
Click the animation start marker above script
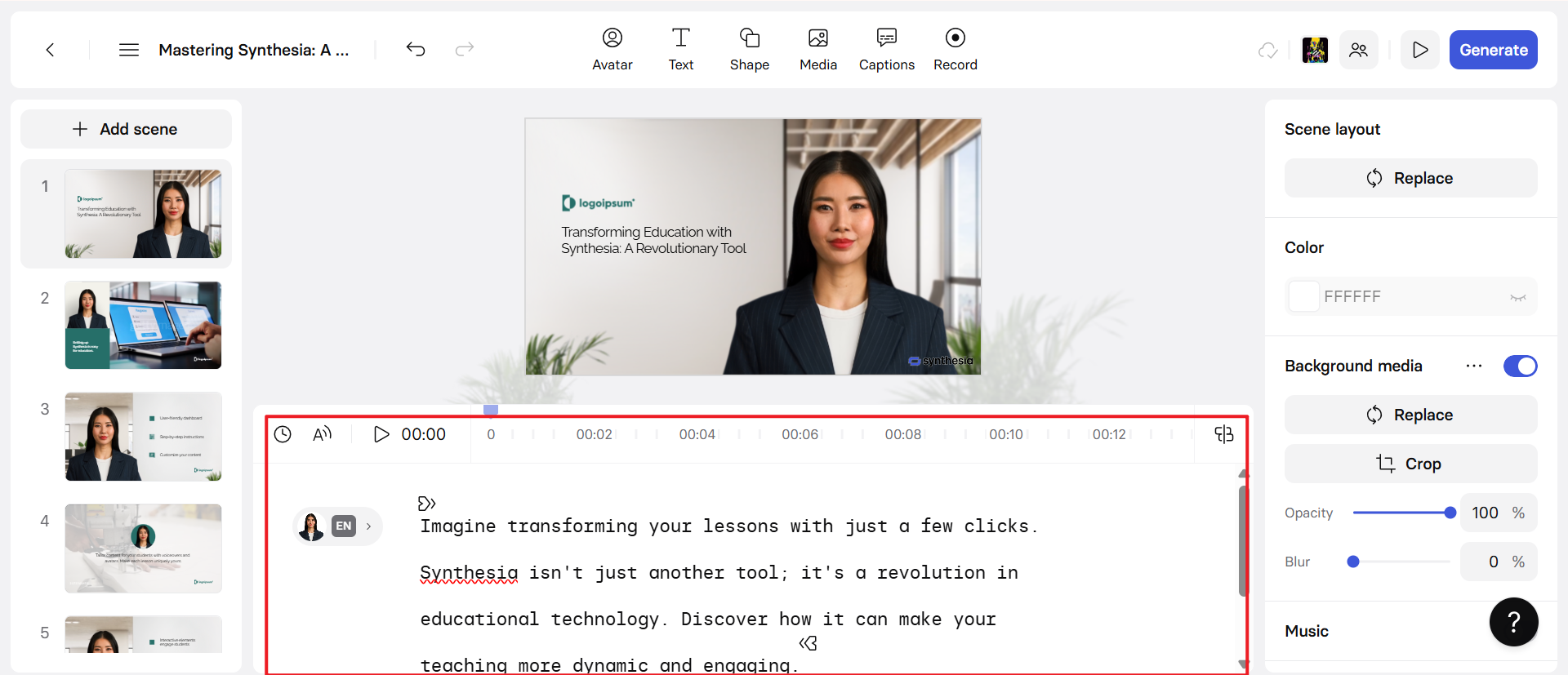click(x=427, y=503)
